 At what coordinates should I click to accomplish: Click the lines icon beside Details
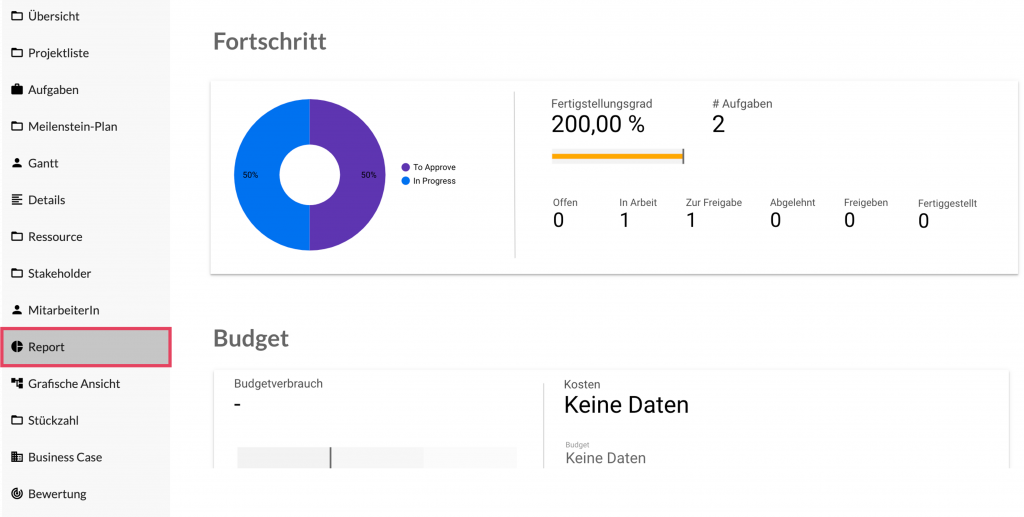pos(17,200)
